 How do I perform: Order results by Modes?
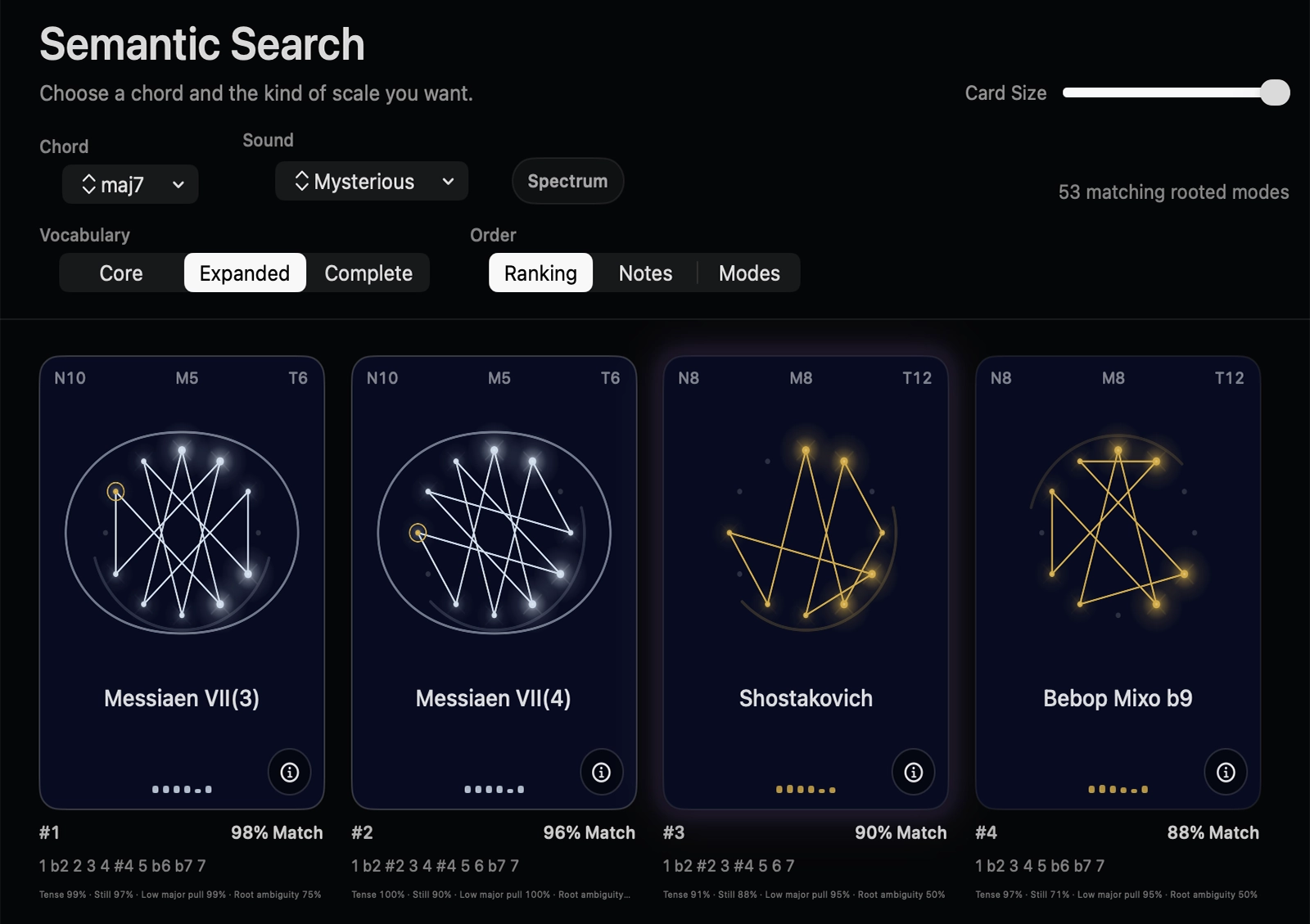[749, 273]
